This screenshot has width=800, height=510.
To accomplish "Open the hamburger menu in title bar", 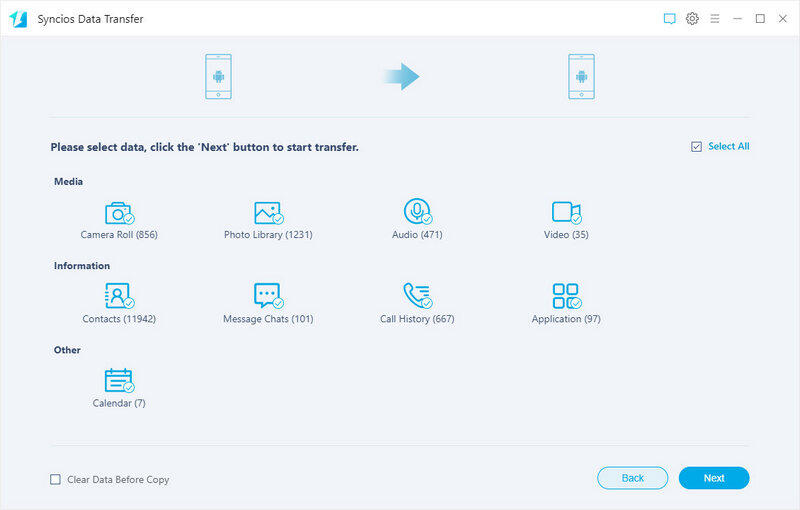I will 714,19.
